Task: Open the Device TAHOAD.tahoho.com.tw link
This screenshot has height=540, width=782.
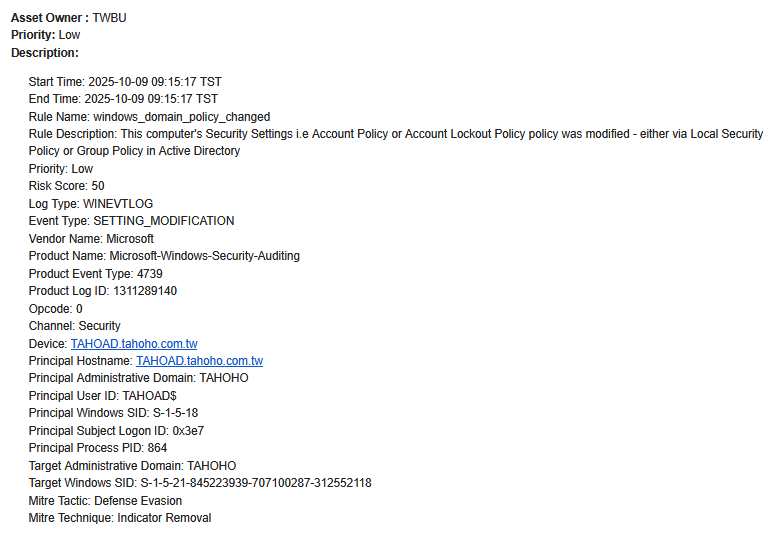Action: click(133, 344)
